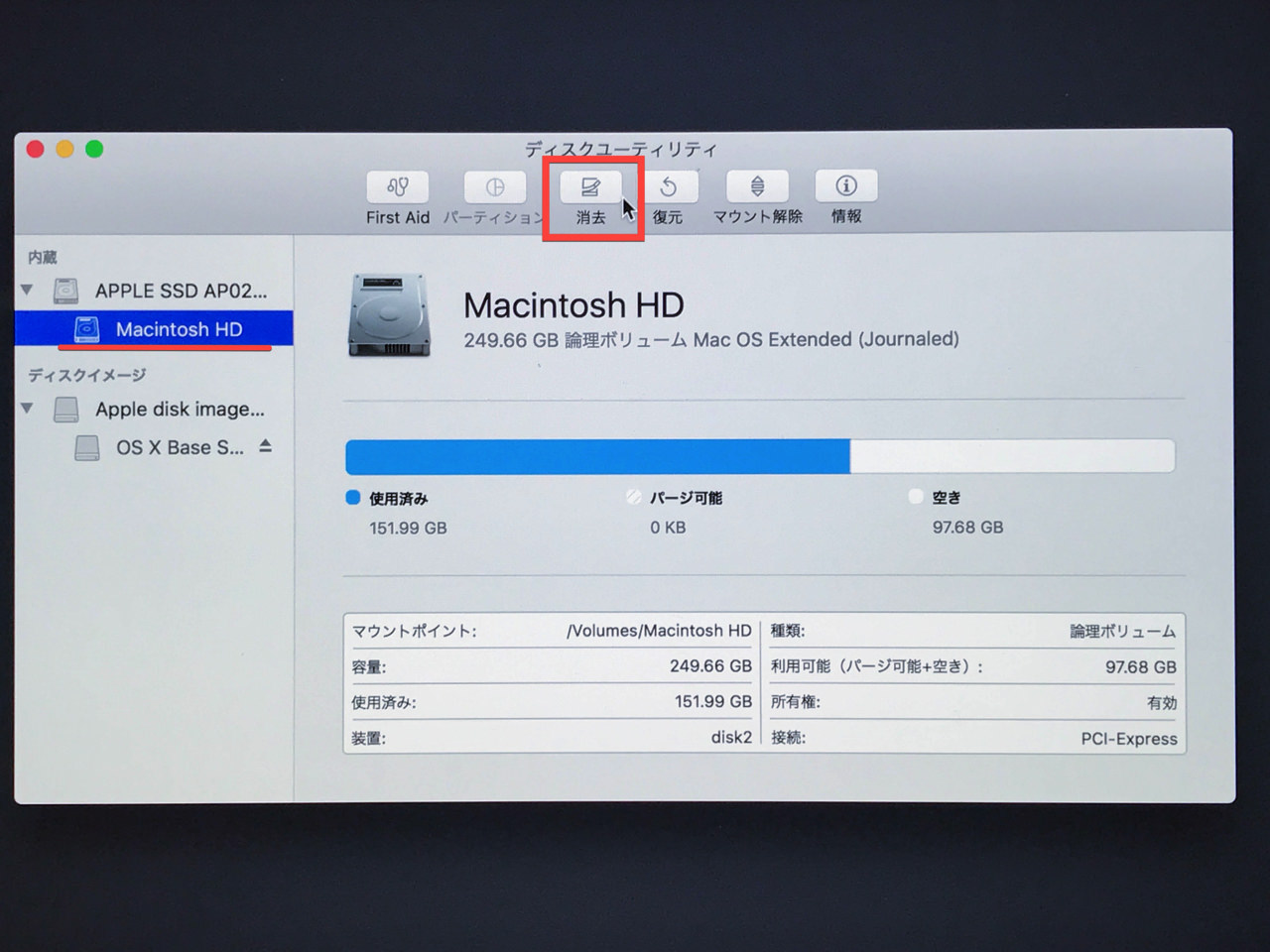Click the パーティション (Partition) toolbar icon
Viewport: 1270px width, 952px height.
tap(495, 186)
